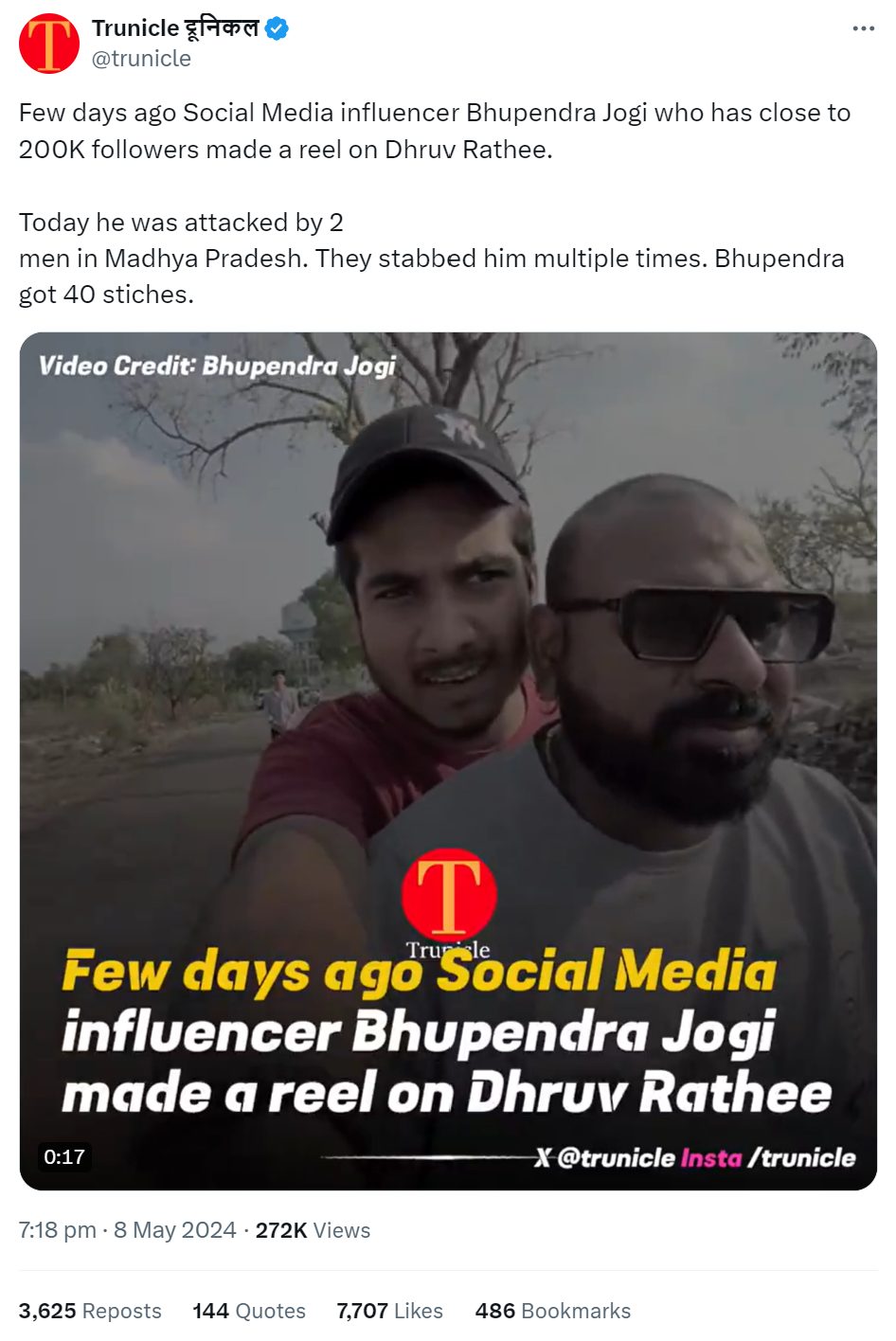Screen dimensions: 896x1341
Task: Open the 7:18 pm timestamp link
Action: [57, 1230]
